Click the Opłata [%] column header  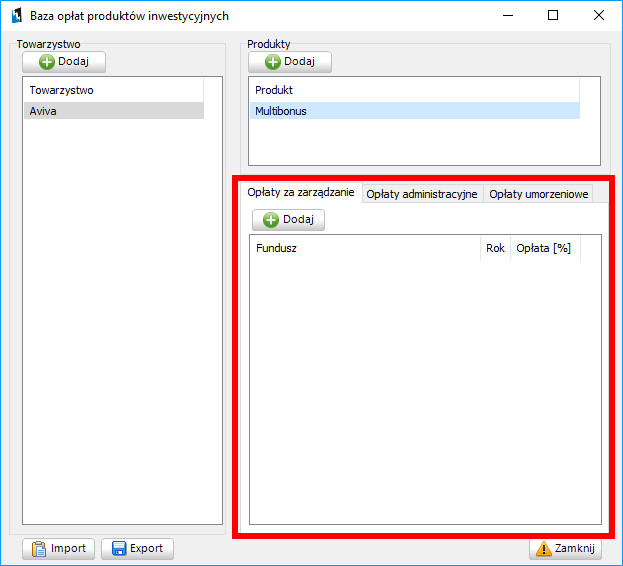[543, 248]
